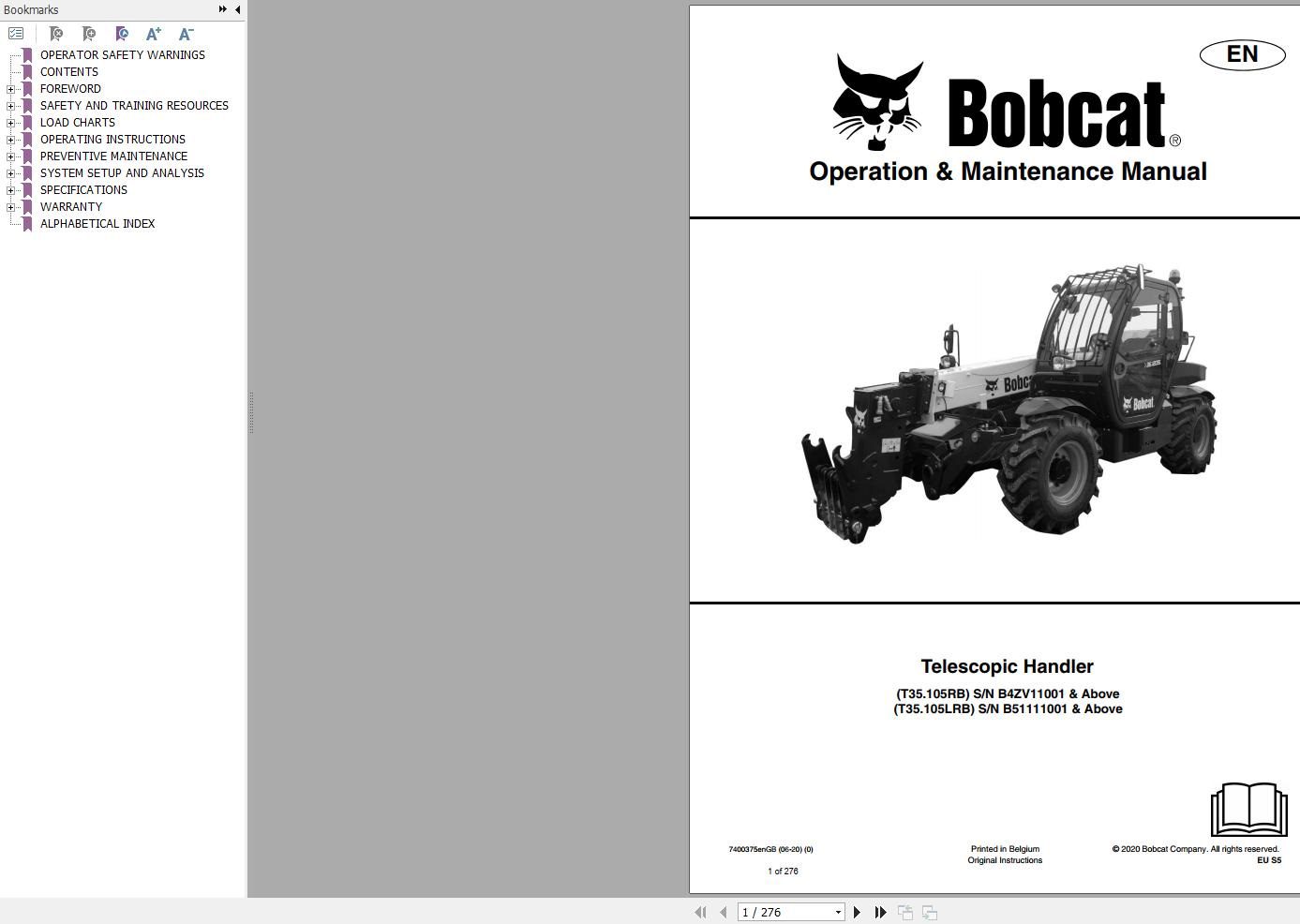Decrease bookmark text size with A- icon
Image resolution: width=1300 pixels, height=924 pixels.
pyautogui.click(x=186, y=33)
